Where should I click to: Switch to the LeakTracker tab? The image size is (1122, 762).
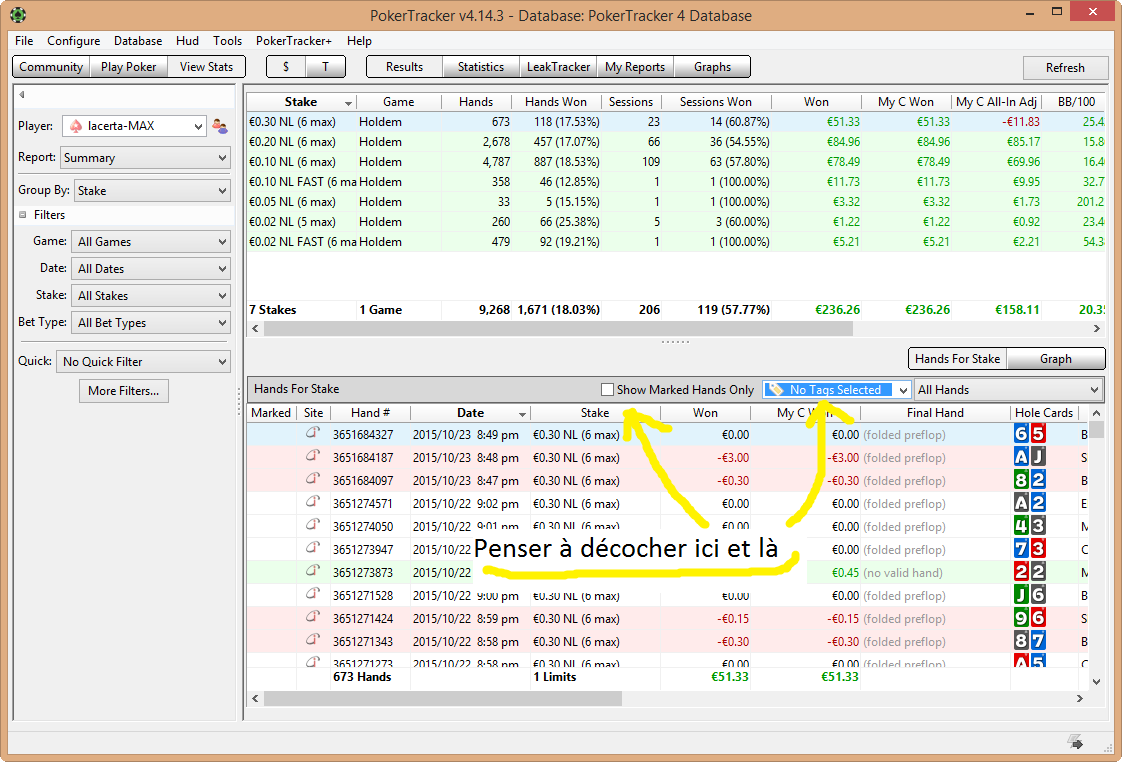click(558, 67)
